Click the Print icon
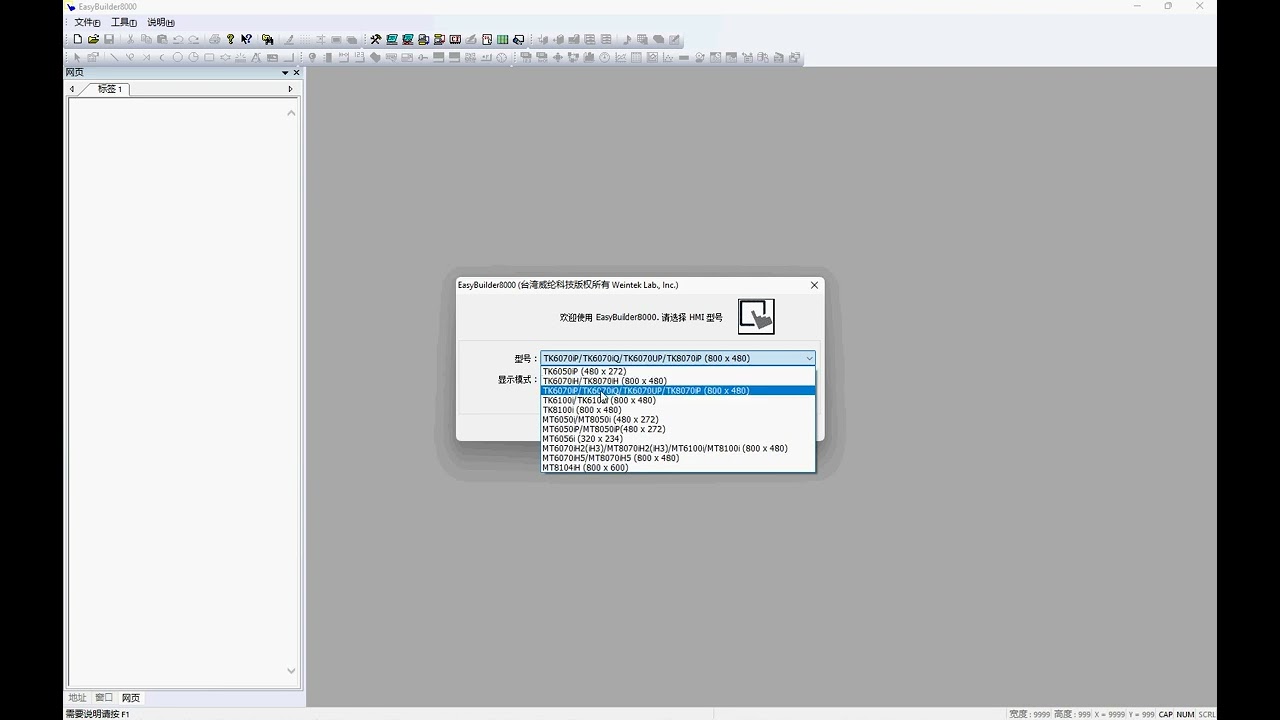Screen dimensions: 1280x720 (214, 39)
